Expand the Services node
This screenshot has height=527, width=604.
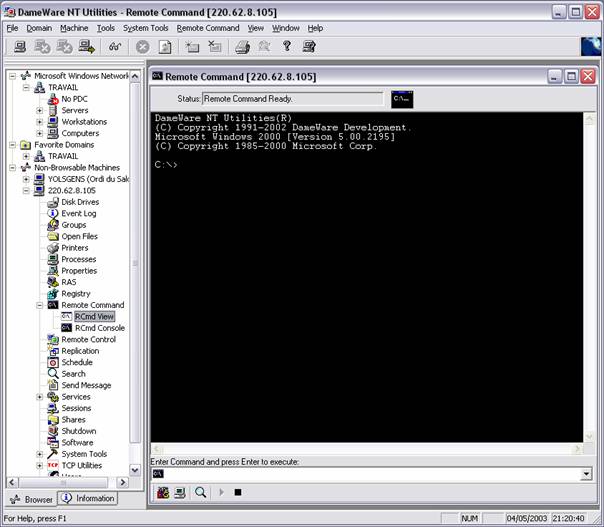coord(40,397)
